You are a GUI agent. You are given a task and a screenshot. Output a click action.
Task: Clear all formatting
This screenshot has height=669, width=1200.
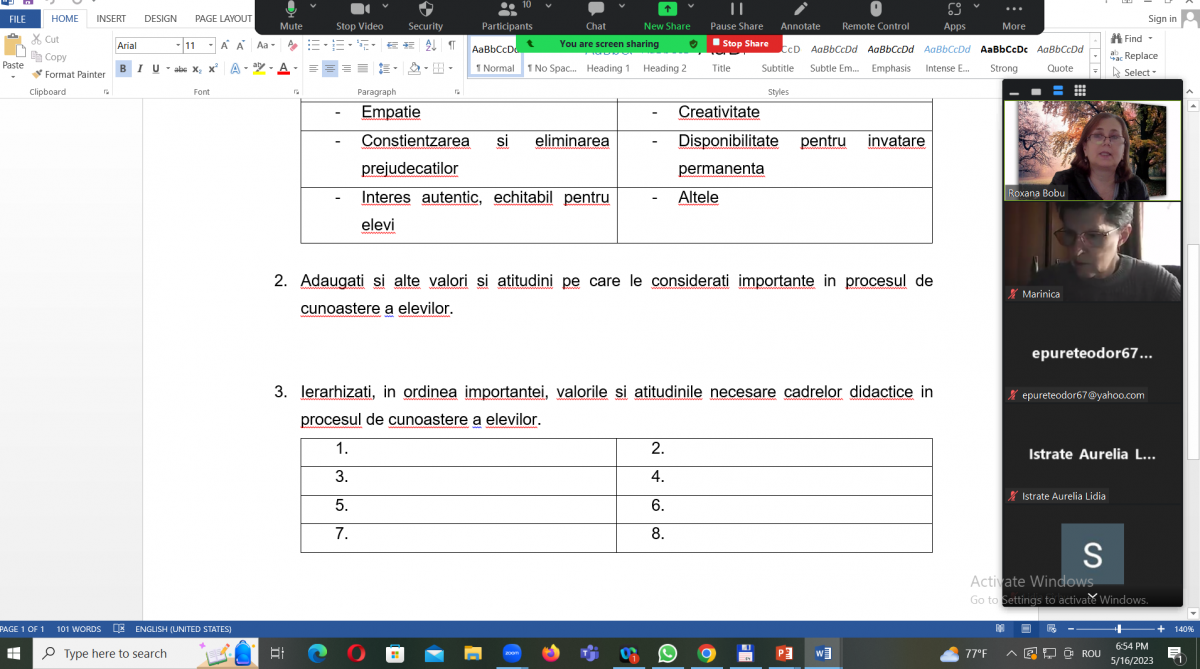(292, 46)
